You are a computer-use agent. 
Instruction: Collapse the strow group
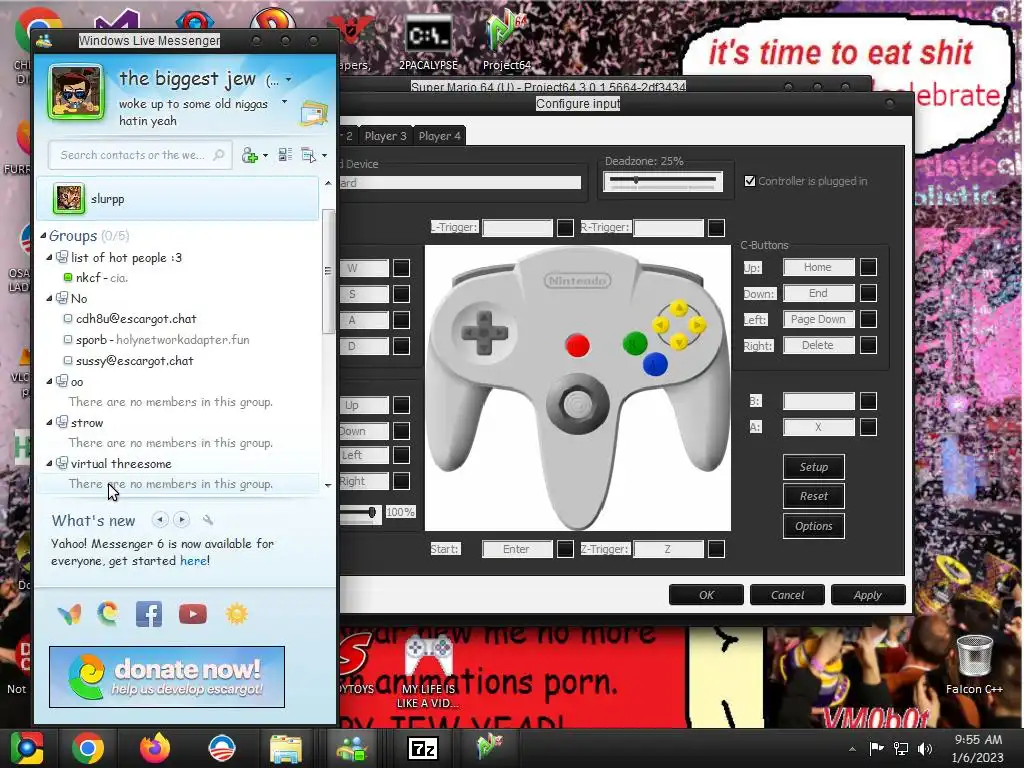pyautogui.click(x=49, y=423)
